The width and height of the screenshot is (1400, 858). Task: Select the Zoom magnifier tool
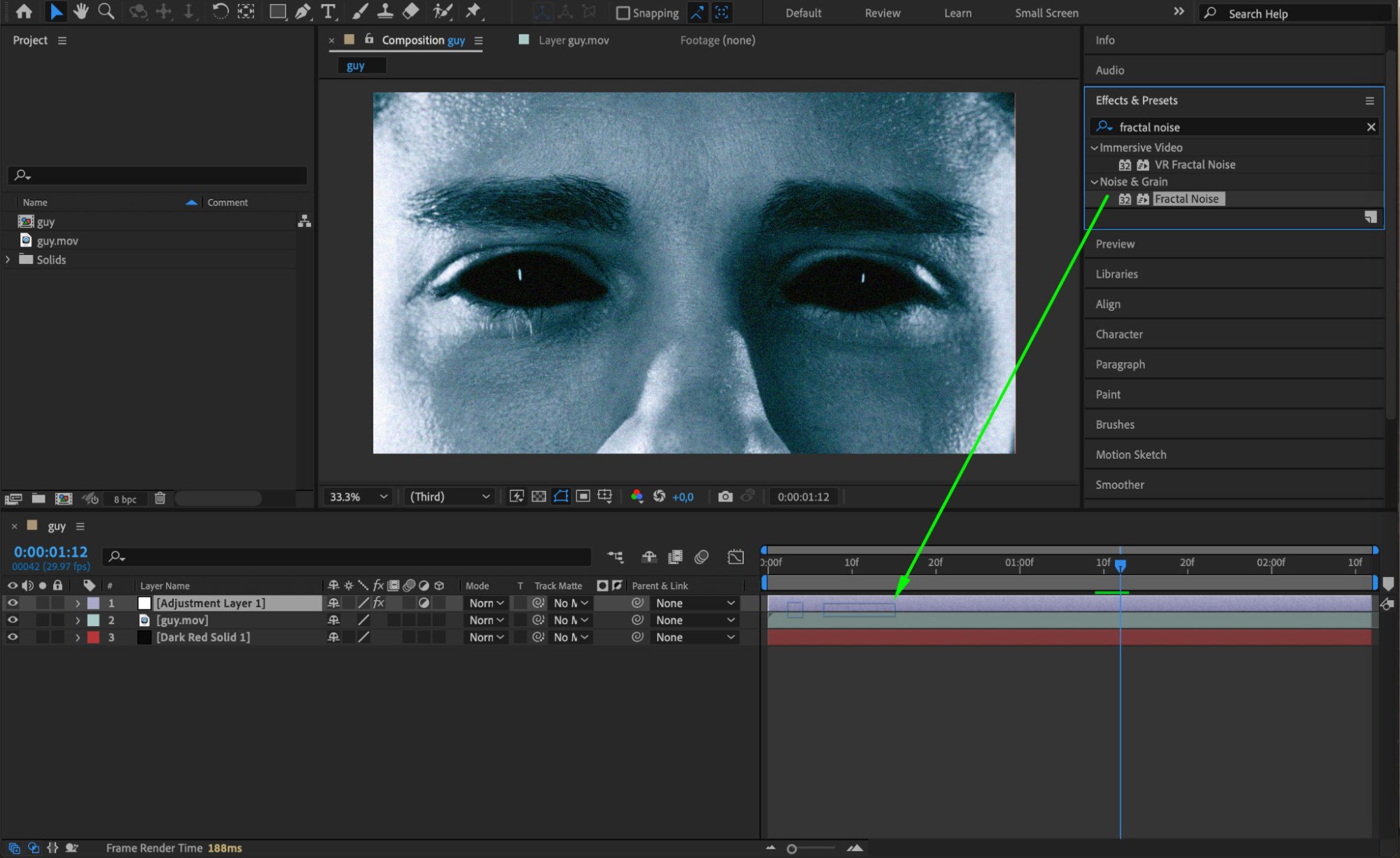(106, 11)
